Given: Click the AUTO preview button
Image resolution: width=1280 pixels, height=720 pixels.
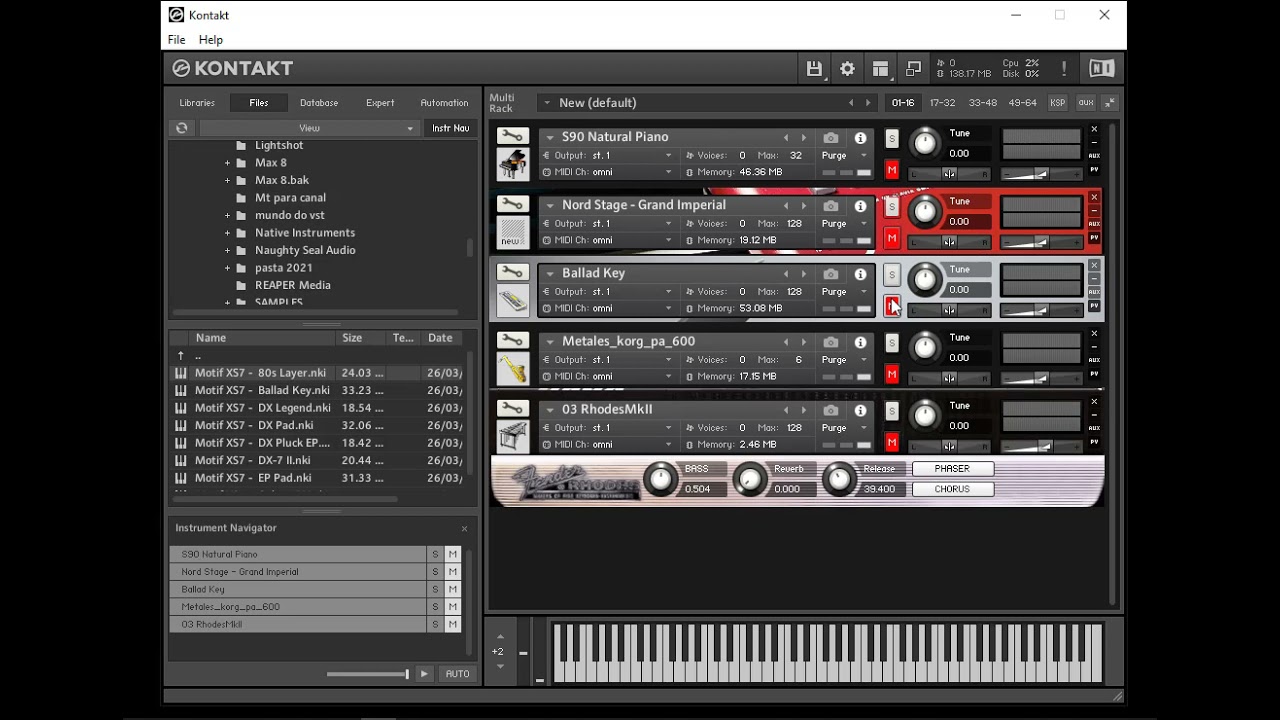Looking at the screenshot, I should click(457, 674).
